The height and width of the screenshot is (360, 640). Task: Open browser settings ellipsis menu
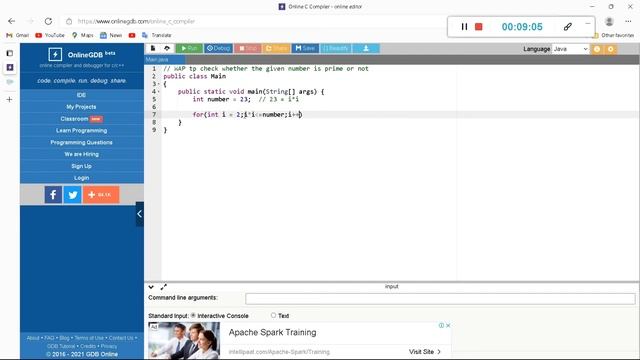coord(628,21)
